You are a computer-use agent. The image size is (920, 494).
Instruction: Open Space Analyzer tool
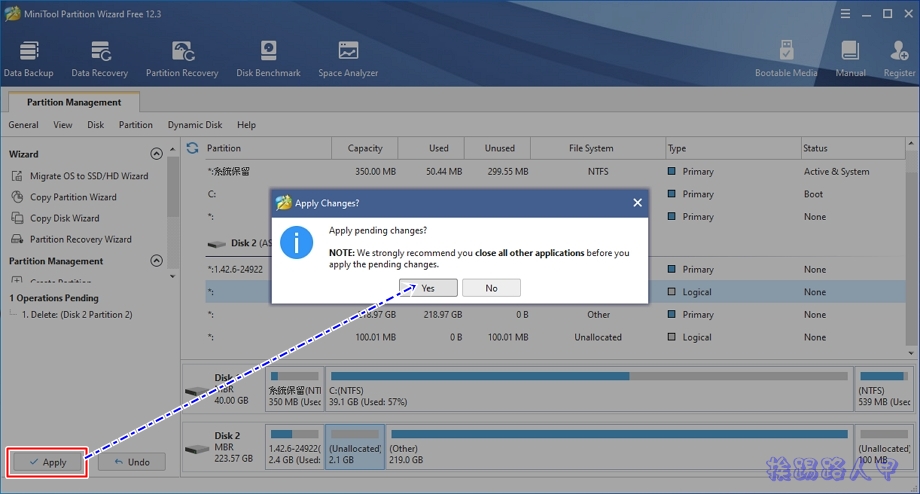[348, 59]
